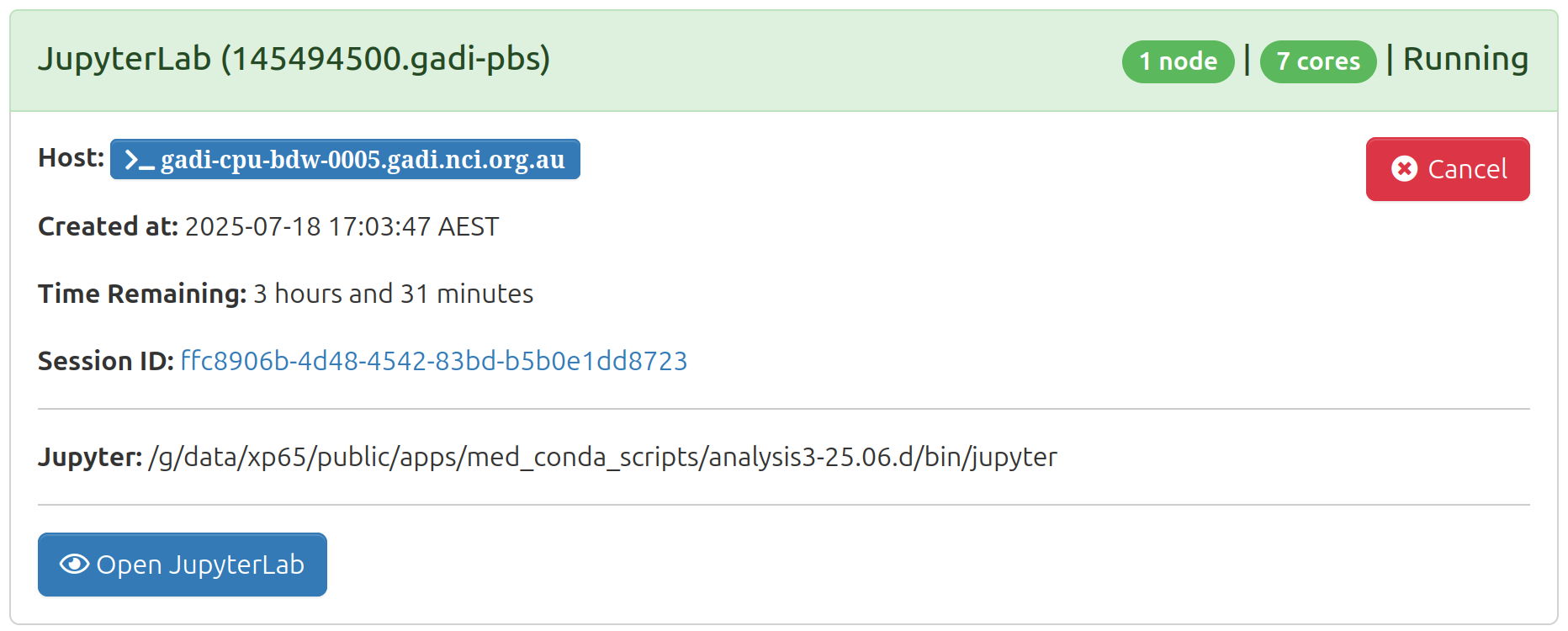The height and width of the screenshot is (631, 1568).
Task: Click the X circle icon on Cancel
Action: click(x=1404, y=169)
